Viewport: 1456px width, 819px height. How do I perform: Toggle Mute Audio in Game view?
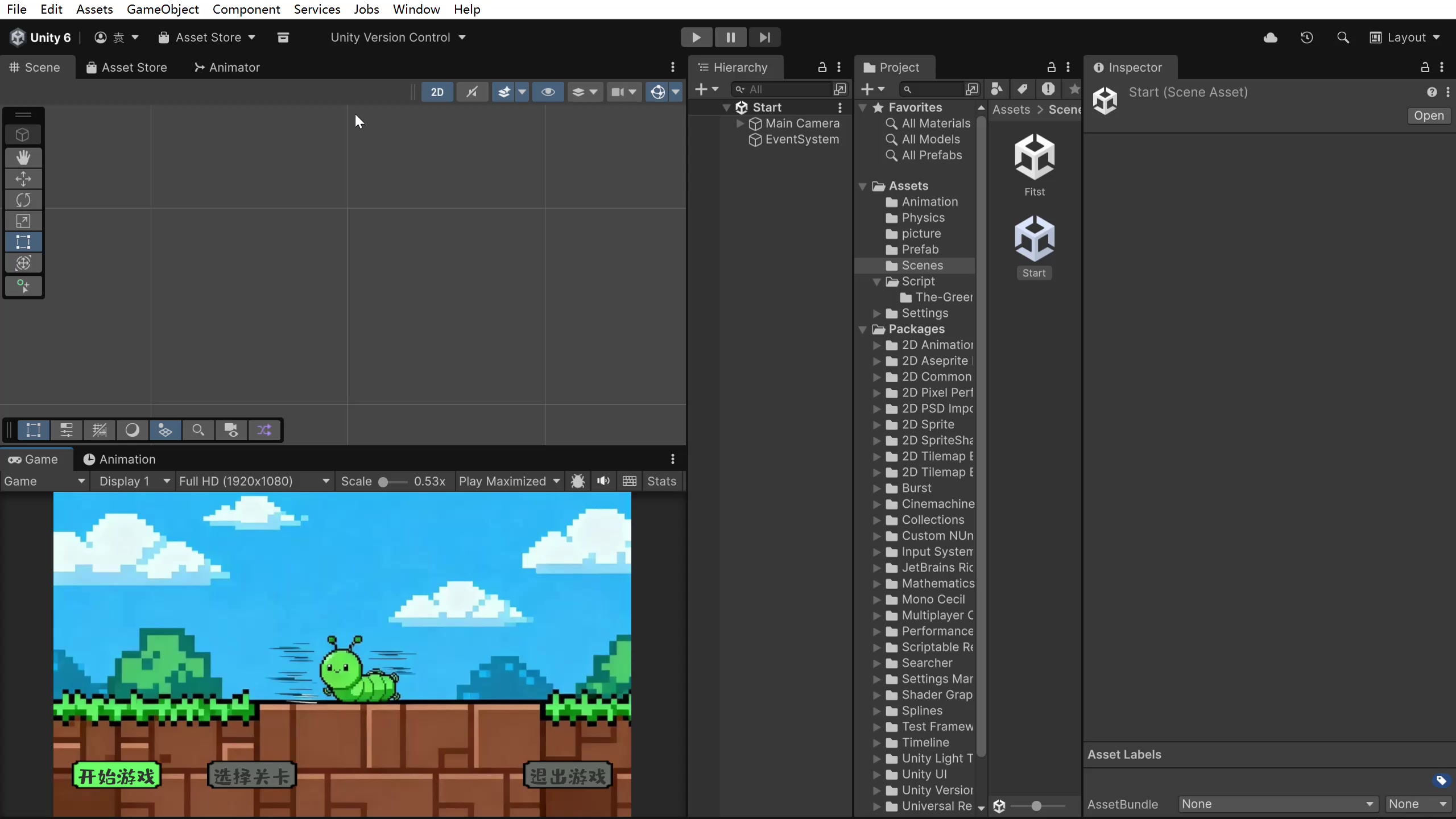click(x=603, y=481)
